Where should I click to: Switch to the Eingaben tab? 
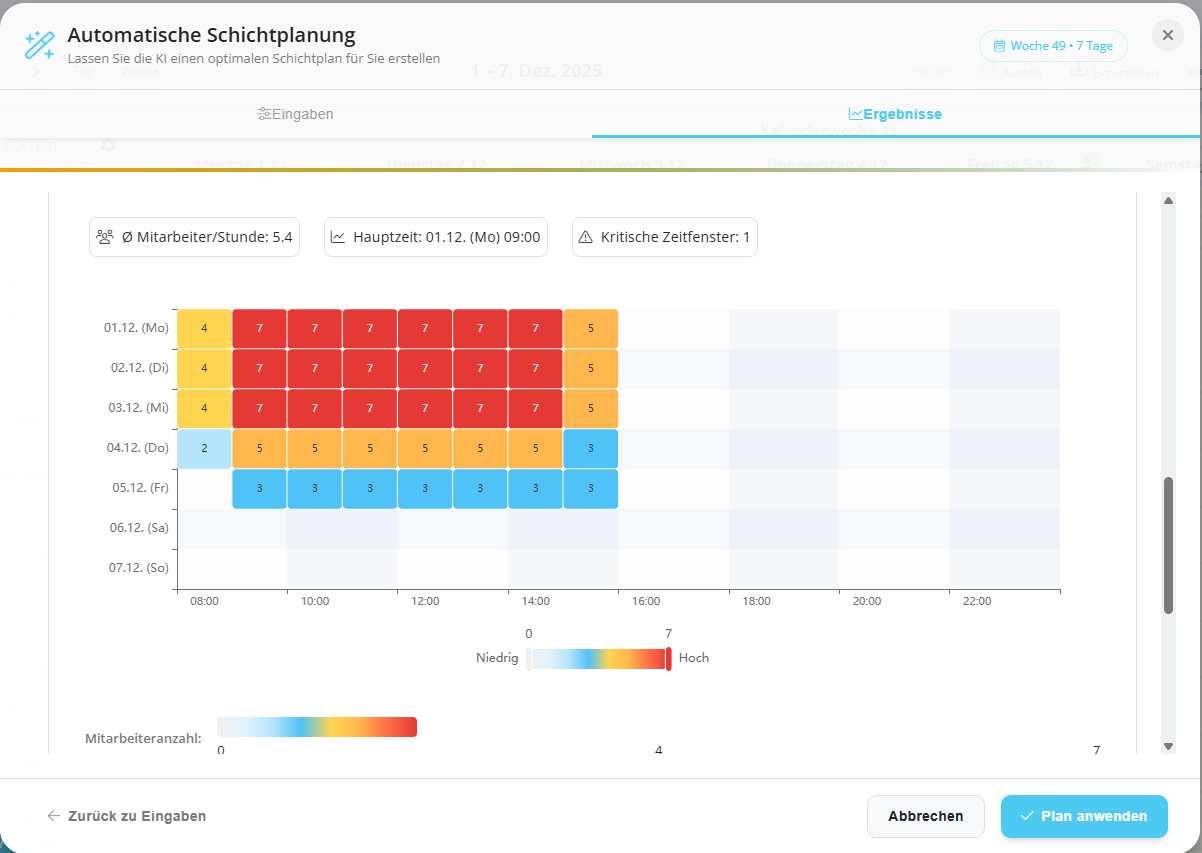(296, 114)
